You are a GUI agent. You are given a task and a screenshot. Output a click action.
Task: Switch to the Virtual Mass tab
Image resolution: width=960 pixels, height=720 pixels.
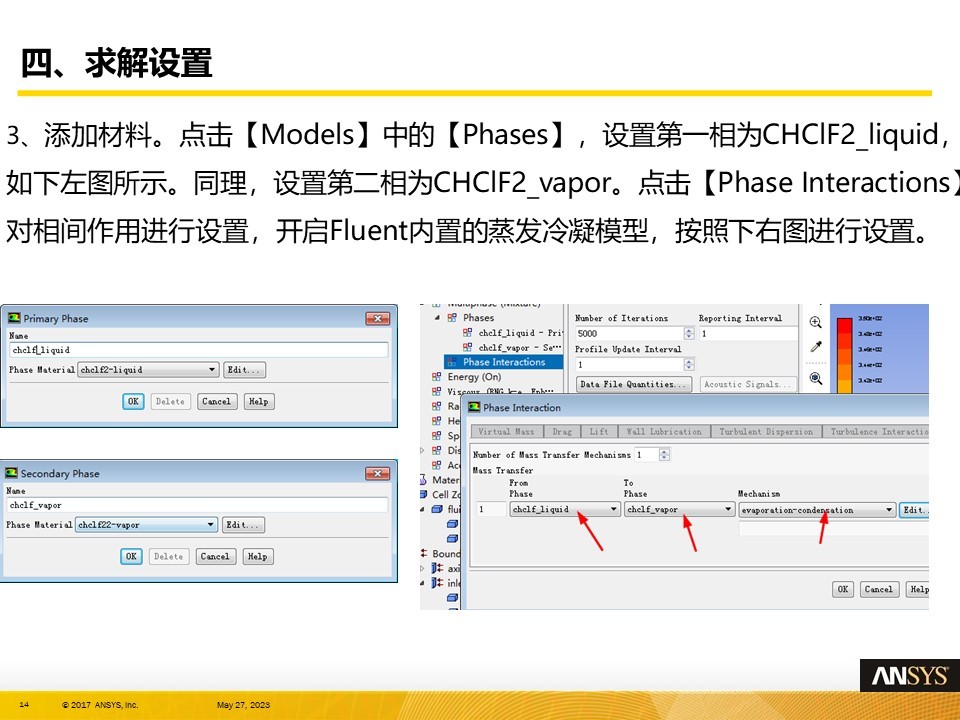coord(506,432)
